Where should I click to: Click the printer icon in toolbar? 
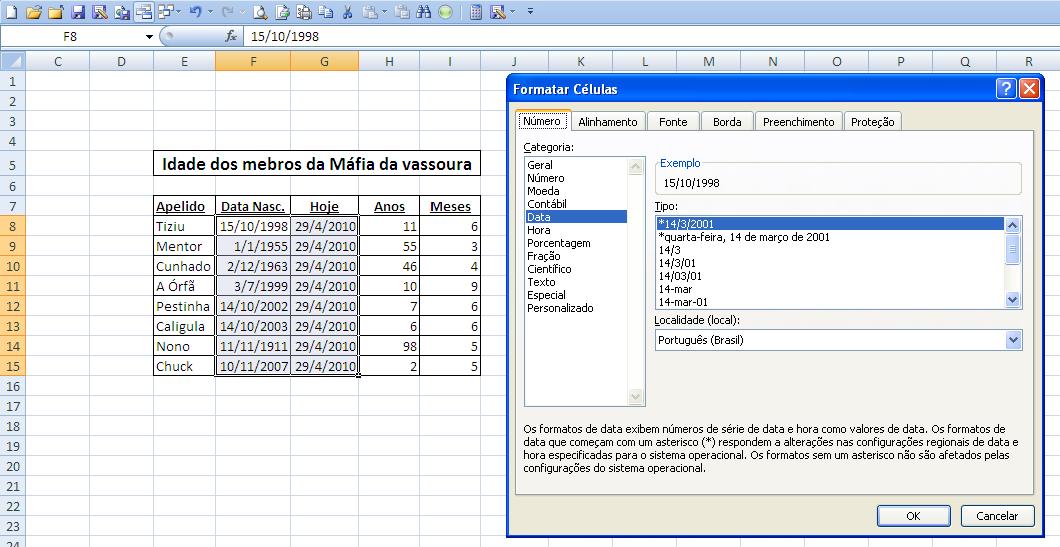pyautogui.click(x=304, y=11)
